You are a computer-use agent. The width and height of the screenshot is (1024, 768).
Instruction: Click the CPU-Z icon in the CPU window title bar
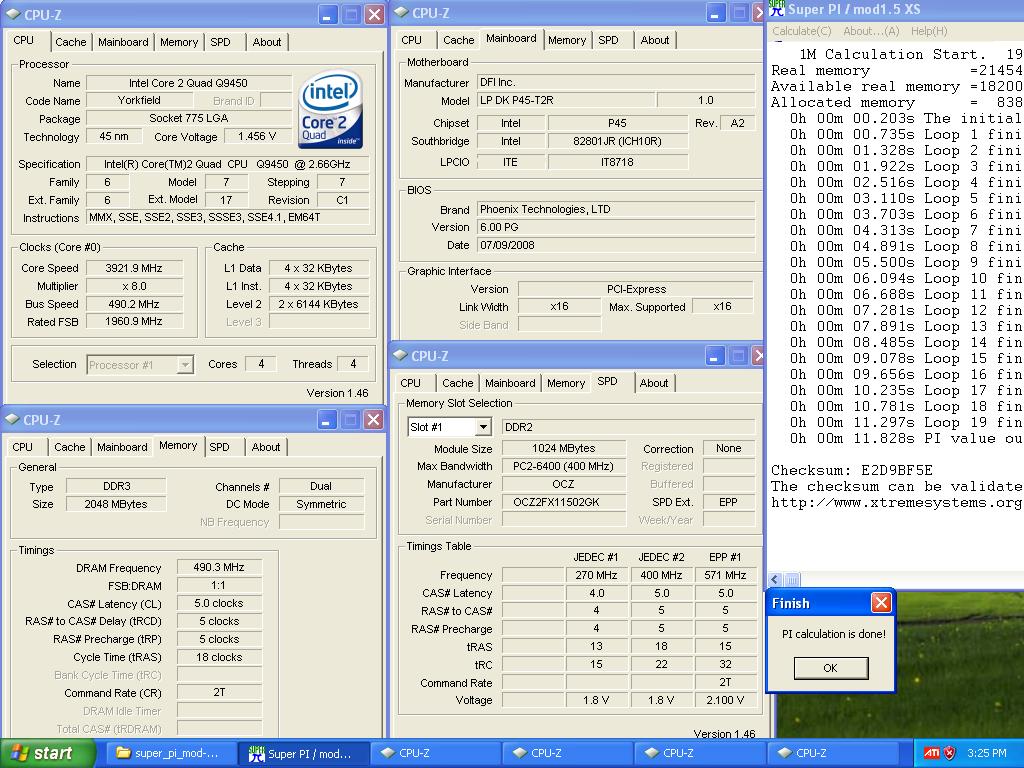pos(12,14)
